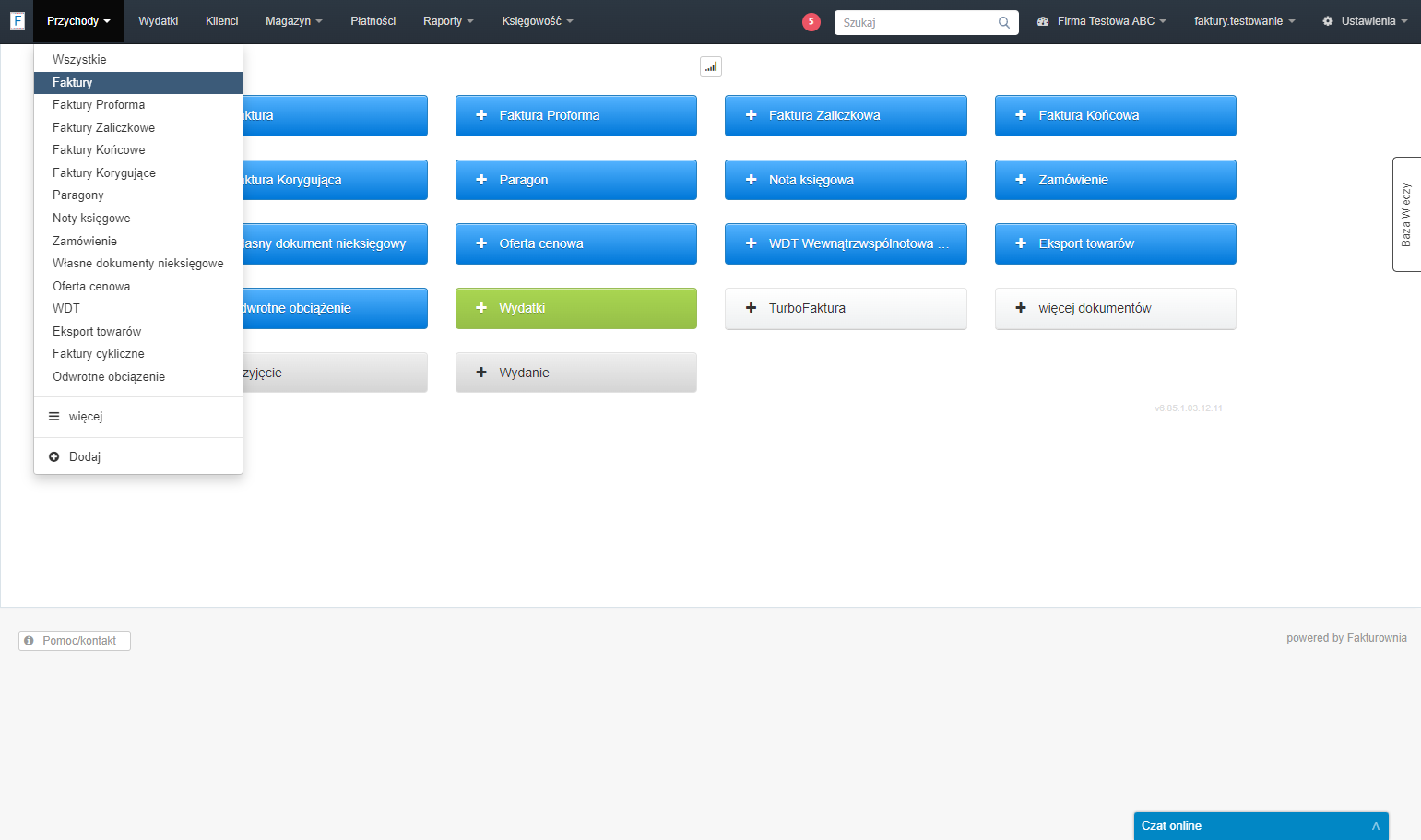Add a Faktura Zaliczkowa document

[x=846, y=115]
